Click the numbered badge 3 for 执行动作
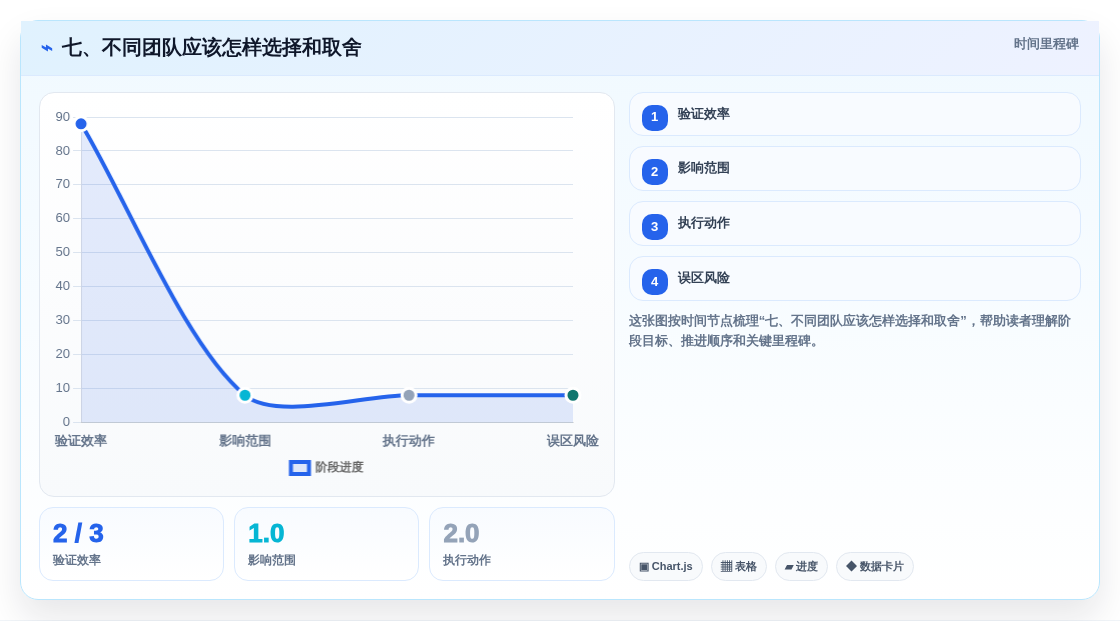This screenshot has width=1120, height=621. point(654,227)
